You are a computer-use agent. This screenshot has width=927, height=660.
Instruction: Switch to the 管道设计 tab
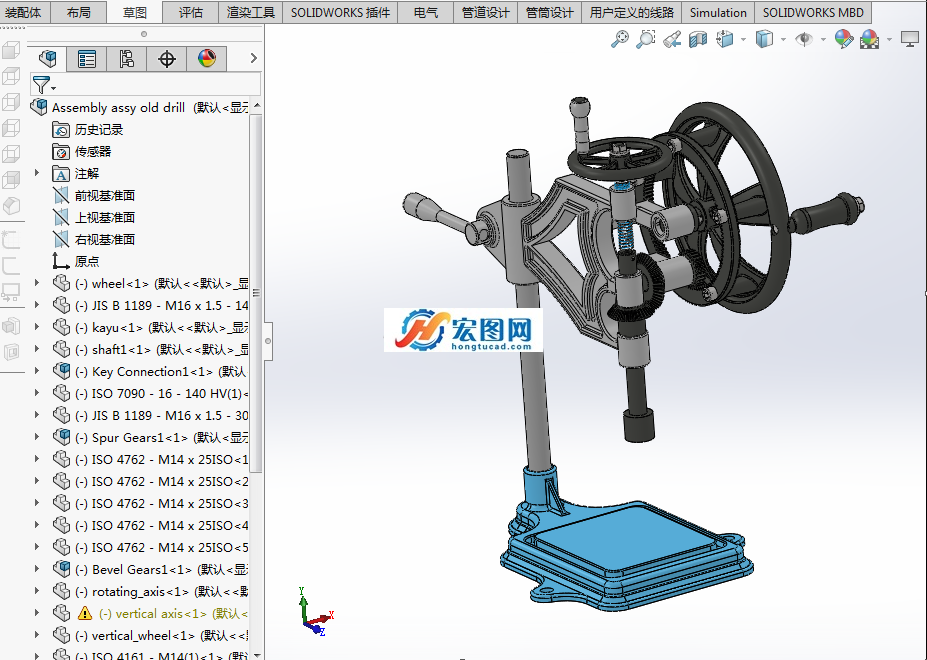click(x=485, y=12)
